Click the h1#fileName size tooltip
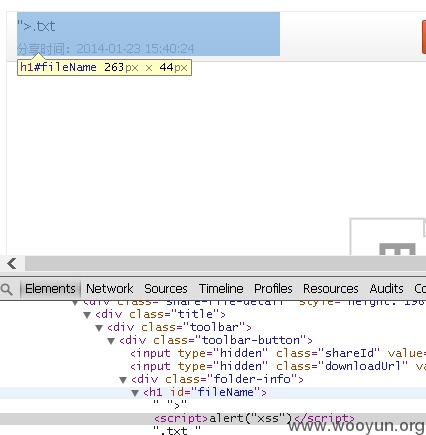426x435 pixels. [104, 67]
